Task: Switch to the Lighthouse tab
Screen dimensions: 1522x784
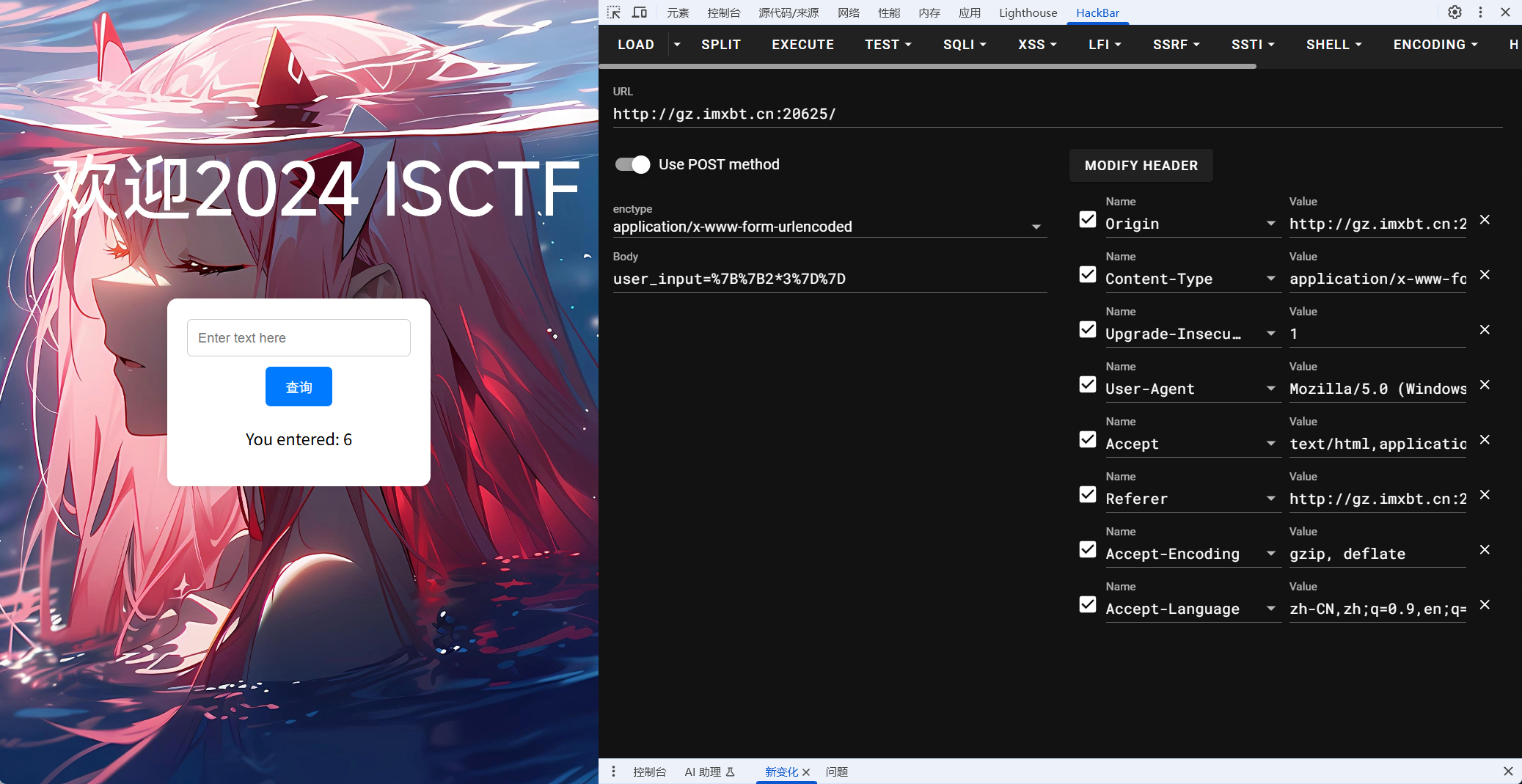Action: tap(1028, 12)
